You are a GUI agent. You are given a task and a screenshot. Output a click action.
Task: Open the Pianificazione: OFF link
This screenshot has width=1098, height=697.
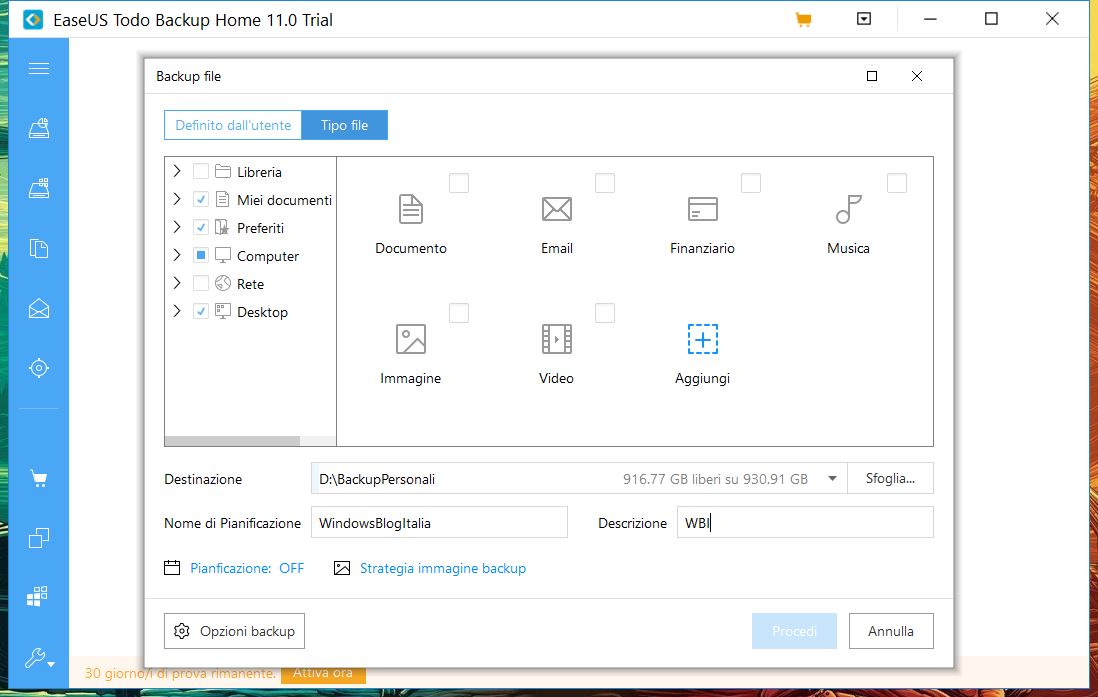coord(247,568)
